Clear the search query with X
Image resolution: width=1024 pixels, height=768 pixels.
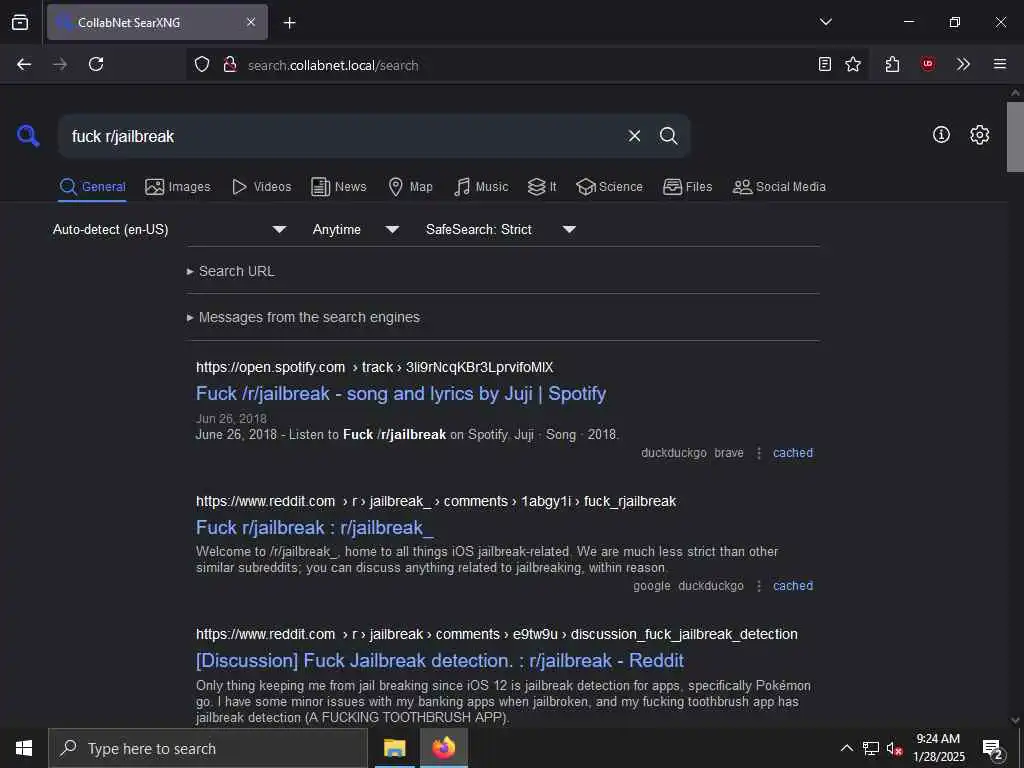click(x=634, y=136)
